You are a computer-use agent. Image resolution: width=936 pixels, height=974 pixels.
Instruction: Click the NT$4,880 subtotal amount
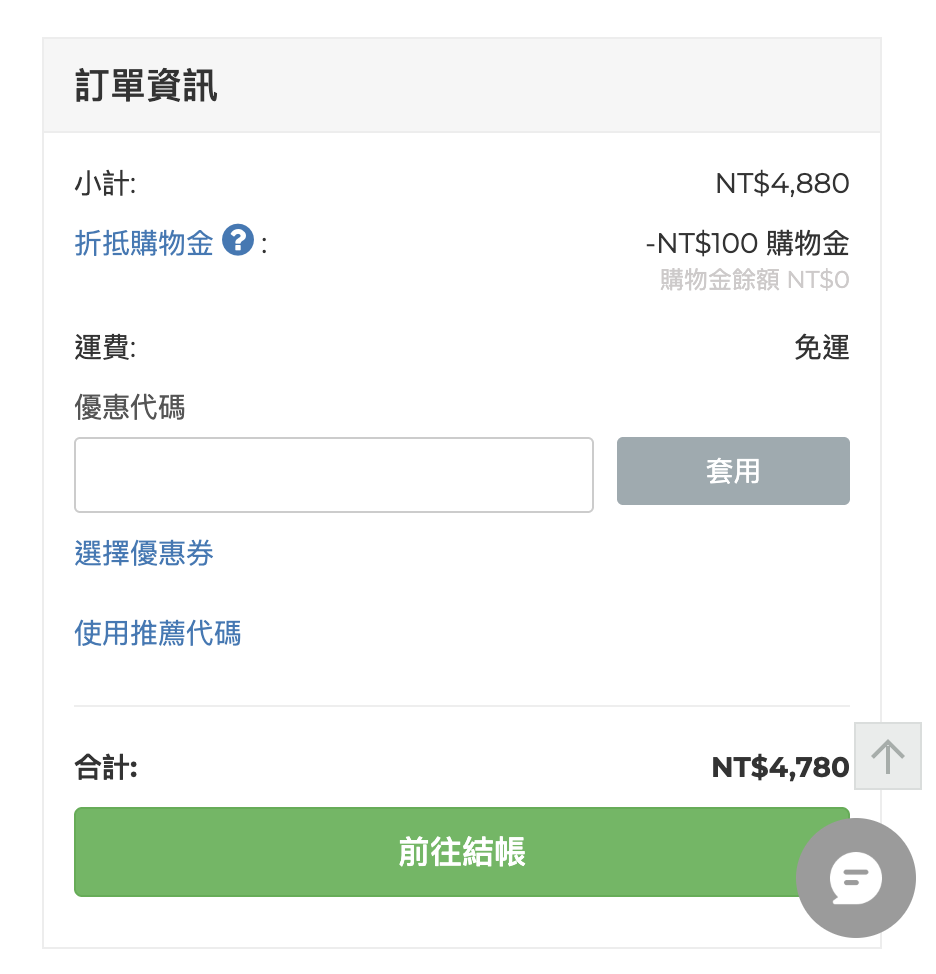782,184
